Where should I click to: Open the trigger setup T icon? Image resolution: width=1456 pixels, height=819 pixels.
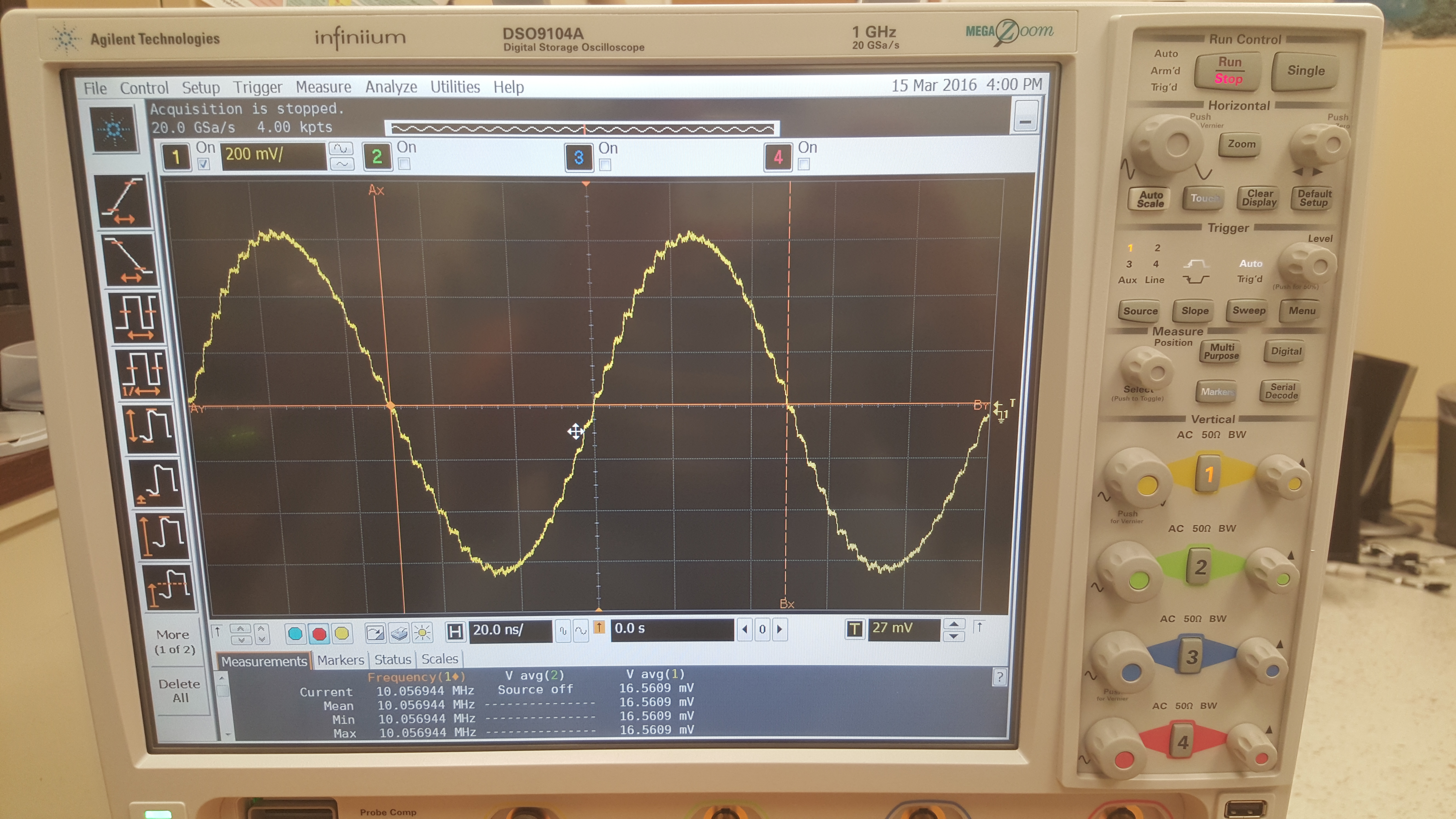tap(855, 629)
